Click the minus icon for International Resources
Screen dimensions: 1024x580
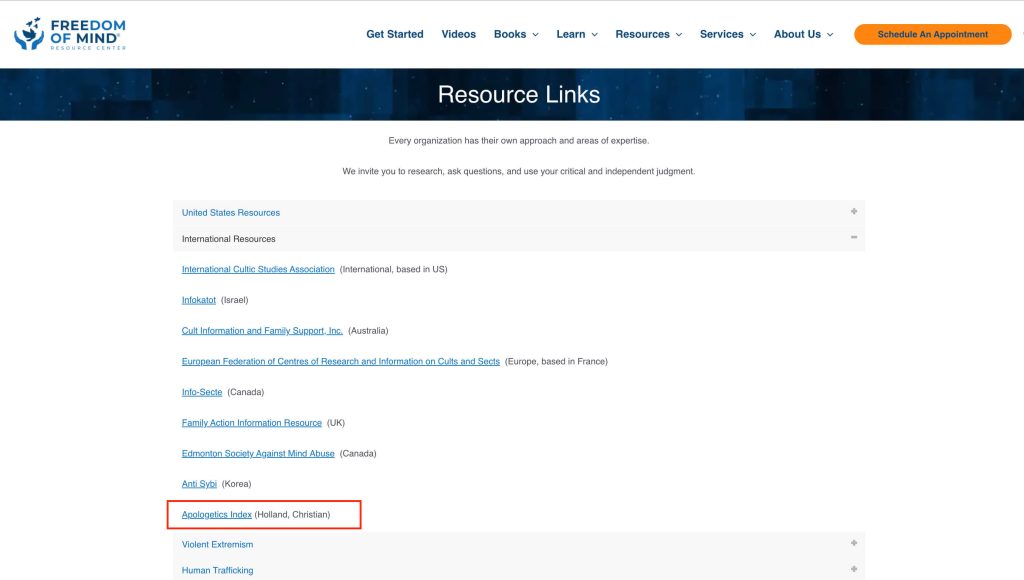tap(854, 237)
